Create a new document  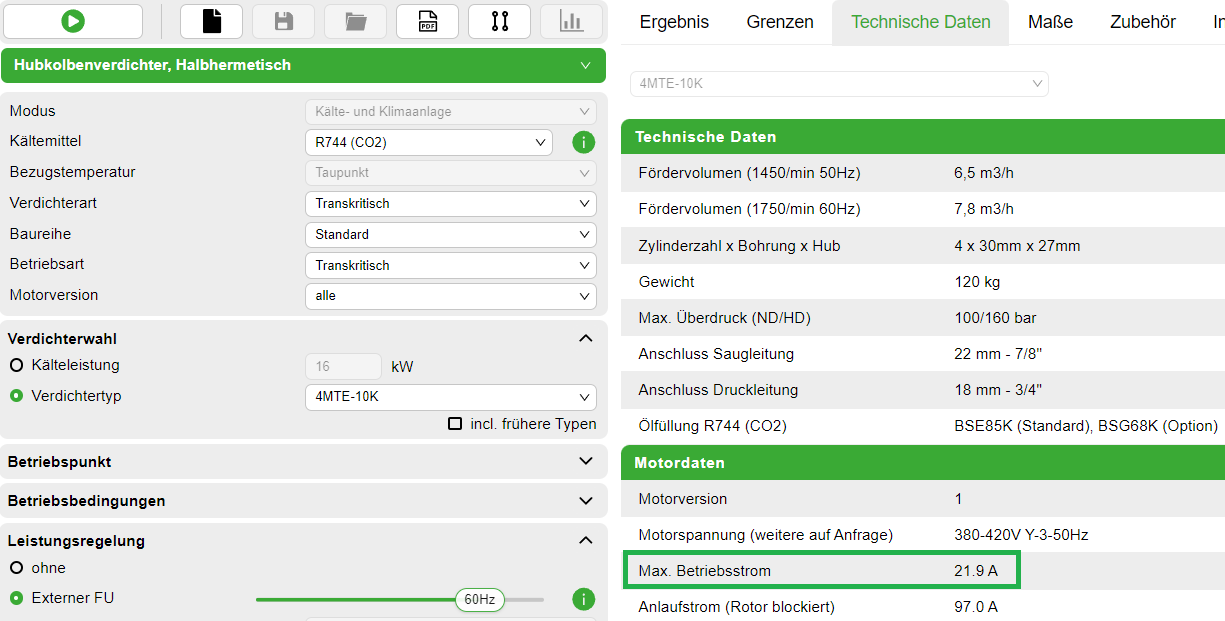pyautogui.click(x=211, y=20)
